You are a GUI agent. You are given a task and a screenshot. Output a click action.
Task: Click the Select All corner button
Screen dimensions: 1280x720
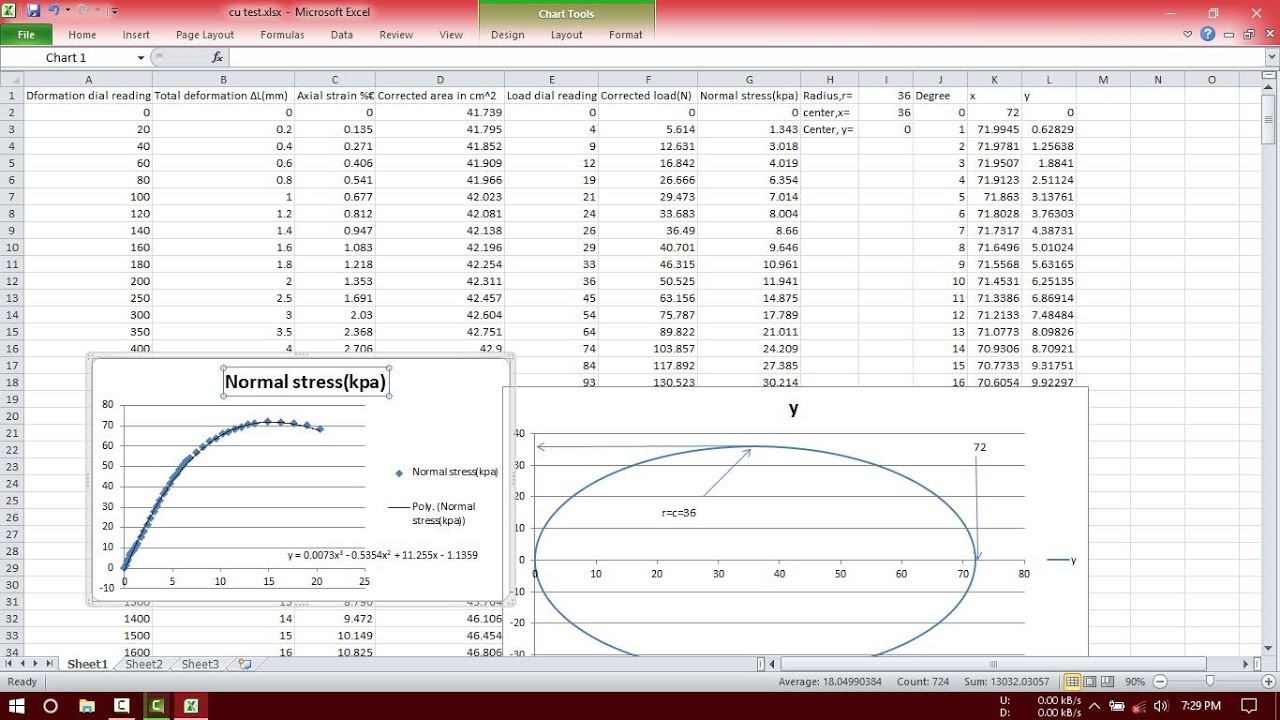coord(11,80)
